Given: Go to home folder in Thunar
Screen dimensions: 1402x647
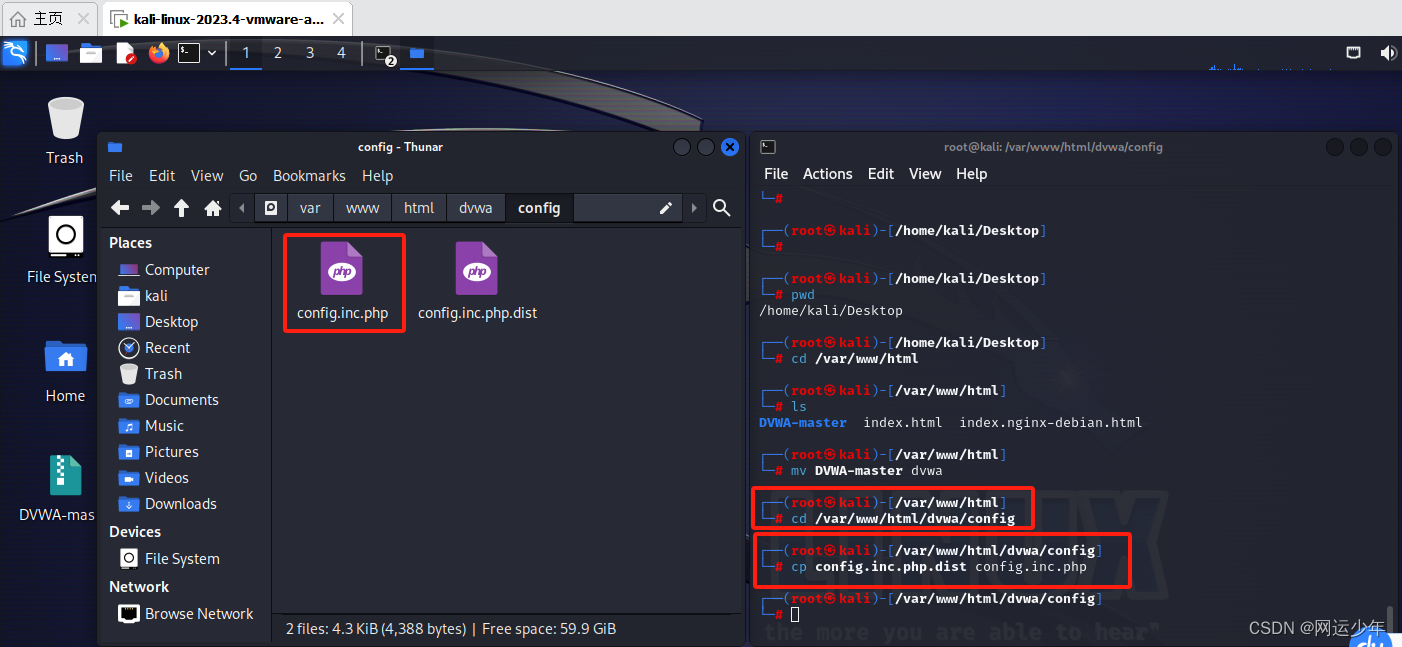Looking at the screenshot, I should pos(212,208).
